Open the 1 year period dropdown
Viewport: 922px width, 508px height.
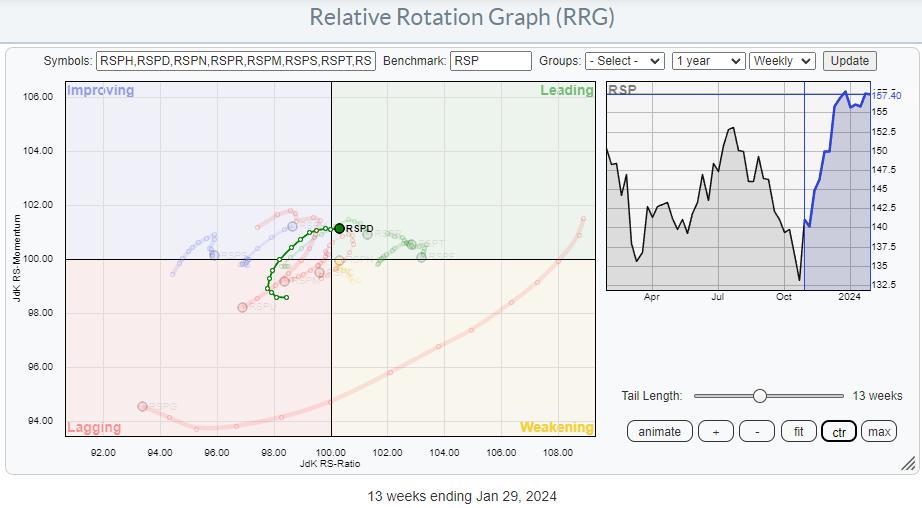point(708,61)
